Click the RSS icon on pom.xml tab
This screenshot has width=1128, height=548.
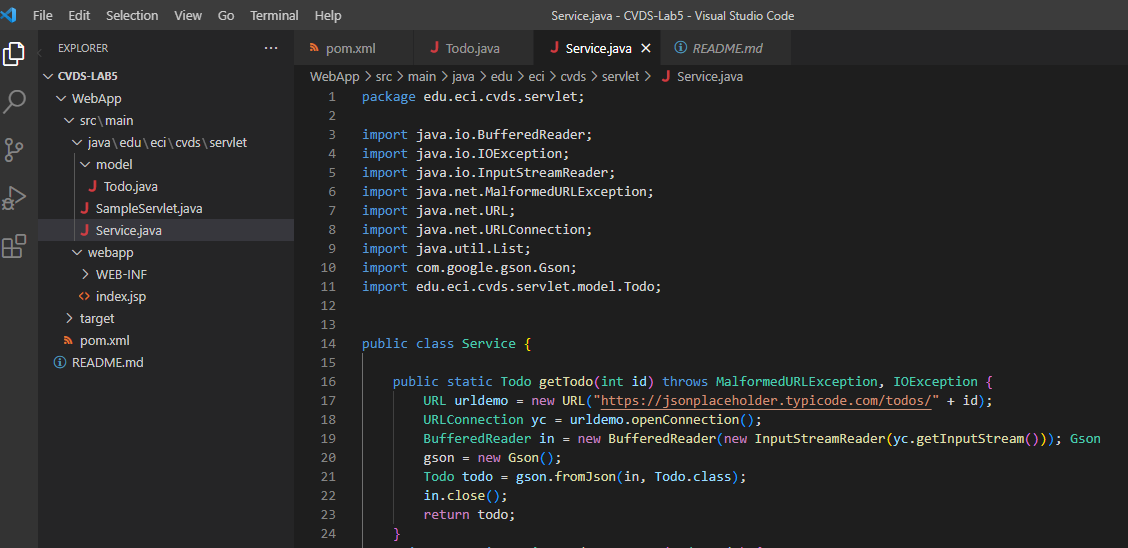click(x=314, y=48)
